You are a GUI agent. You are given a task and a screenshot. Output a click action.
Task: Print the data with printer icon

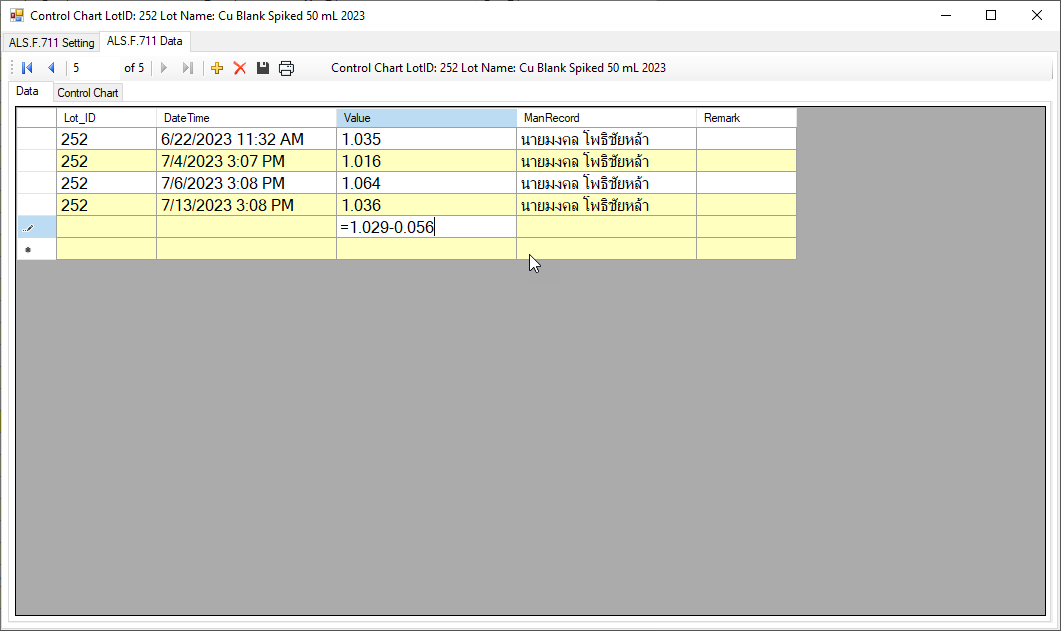coord(286,68)
